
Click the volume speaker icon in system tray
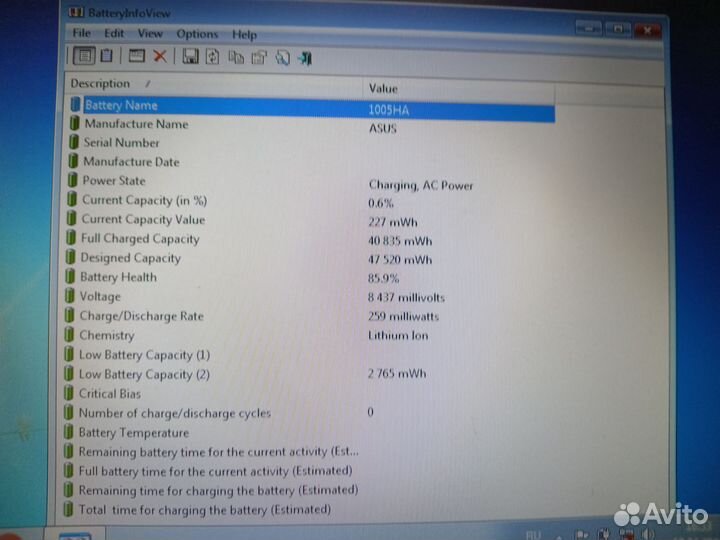tap(647, 534)
